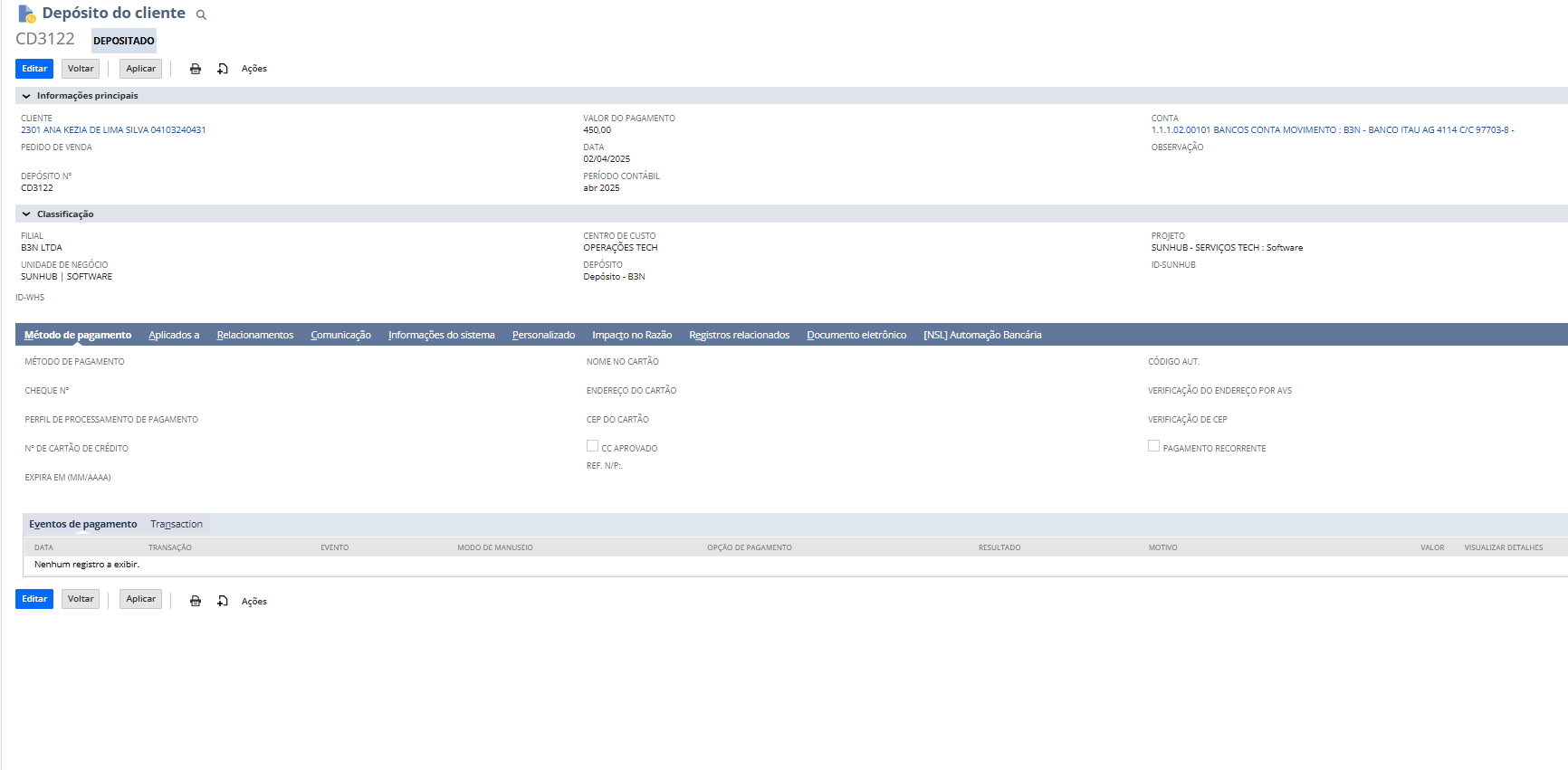Click the bottom print icon

pyautogui.click(x=196, y=601)
